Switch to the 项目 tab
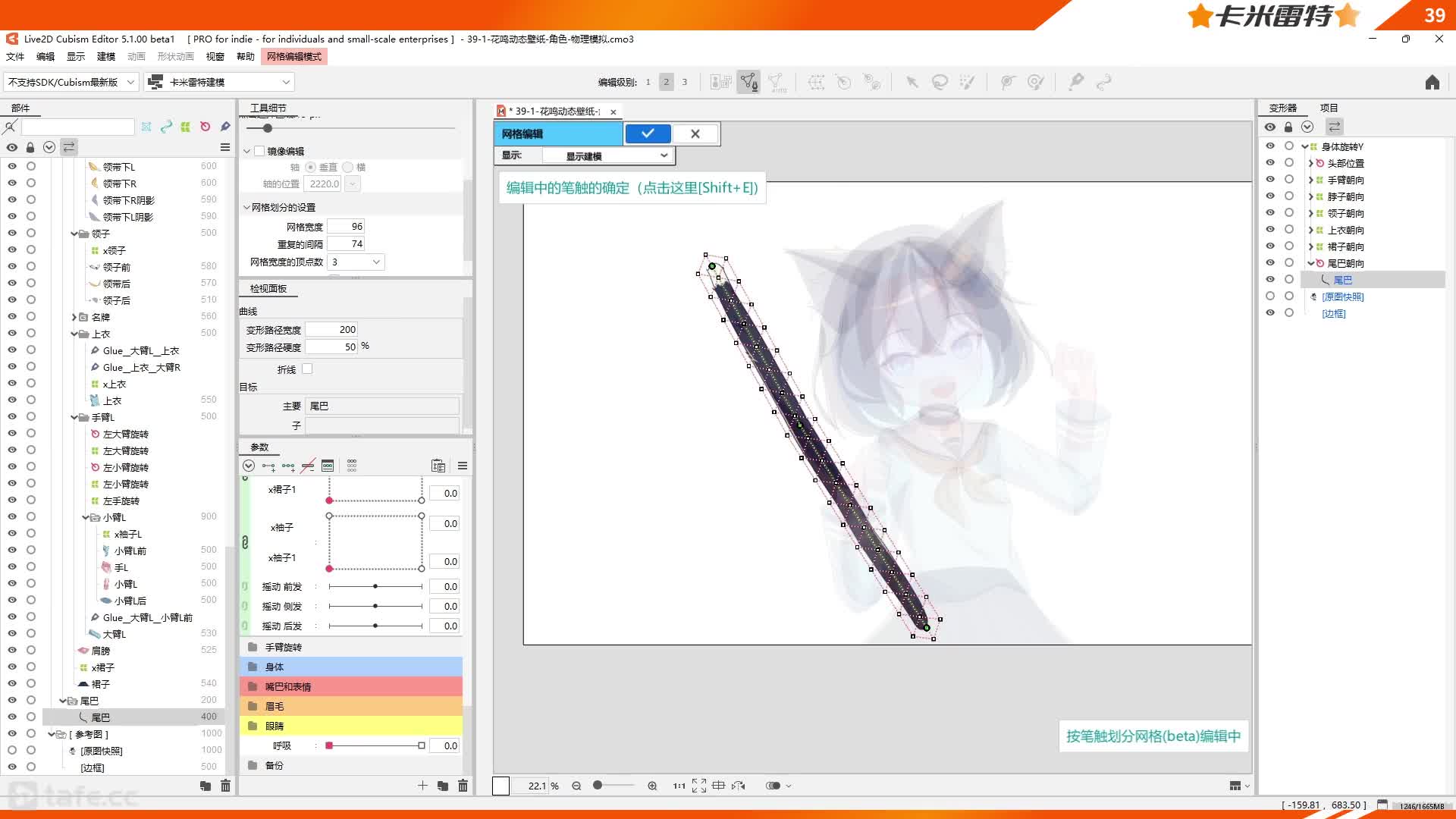Image resolution: width=1456 pixels, height=819 pixels. point(1329,108)
